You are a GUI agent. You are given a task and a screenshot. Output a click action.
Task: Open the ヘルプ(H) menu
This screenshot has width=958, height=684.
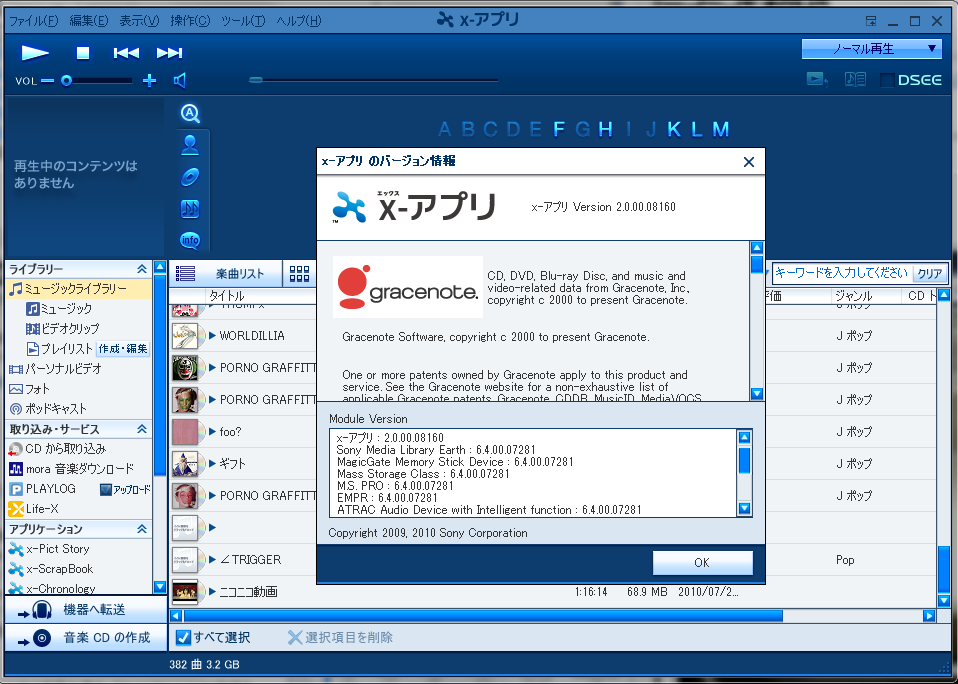(299, 21)
